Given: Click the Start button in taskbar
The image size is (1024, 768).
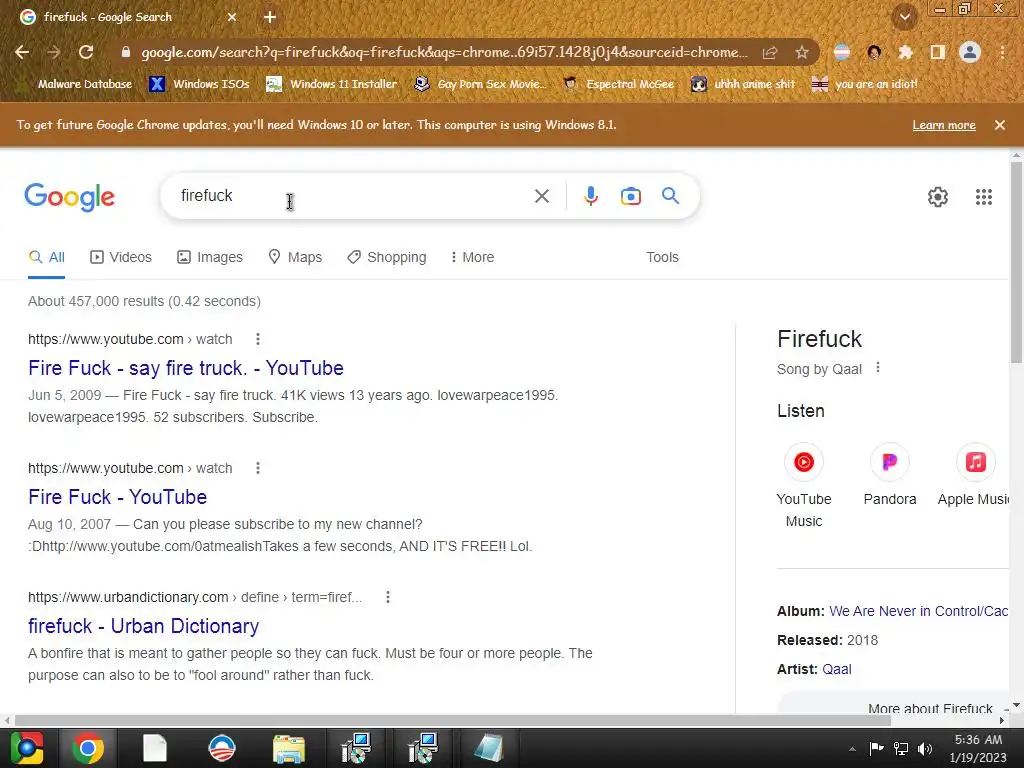Looking at the screenshot, I should point(27,748).
